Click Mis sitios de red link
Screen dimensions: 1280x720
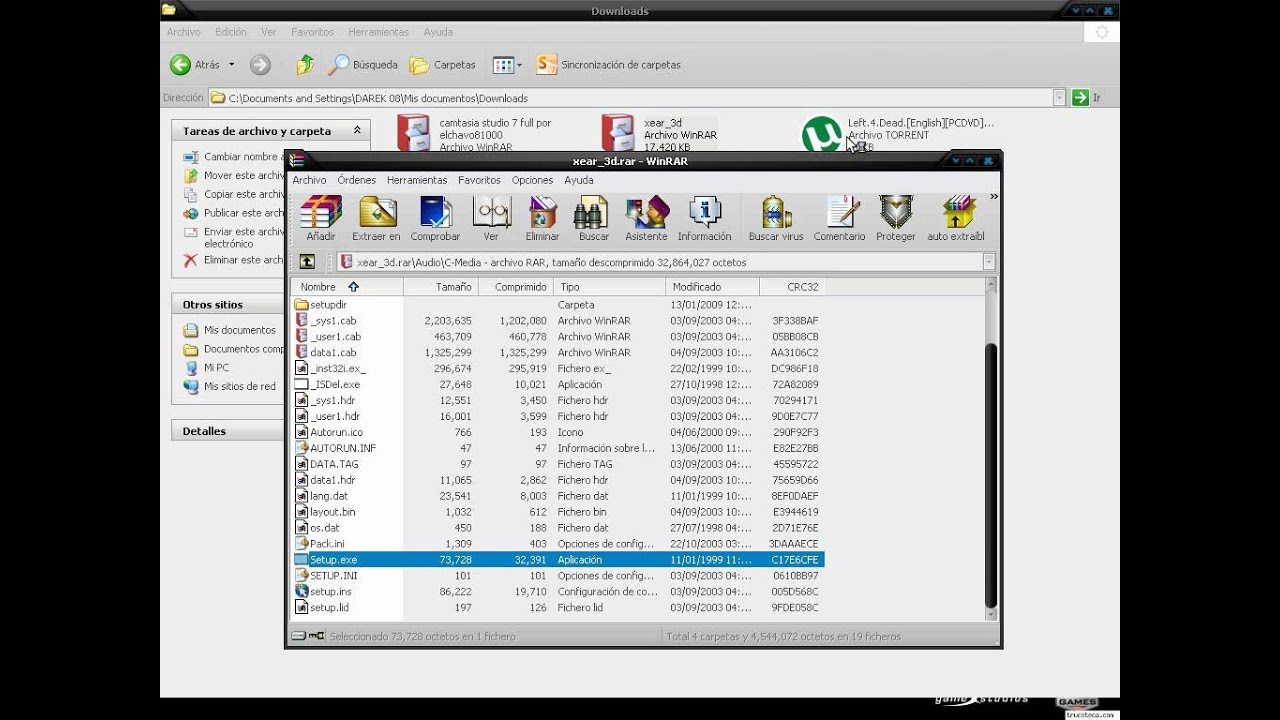(240, 386)
